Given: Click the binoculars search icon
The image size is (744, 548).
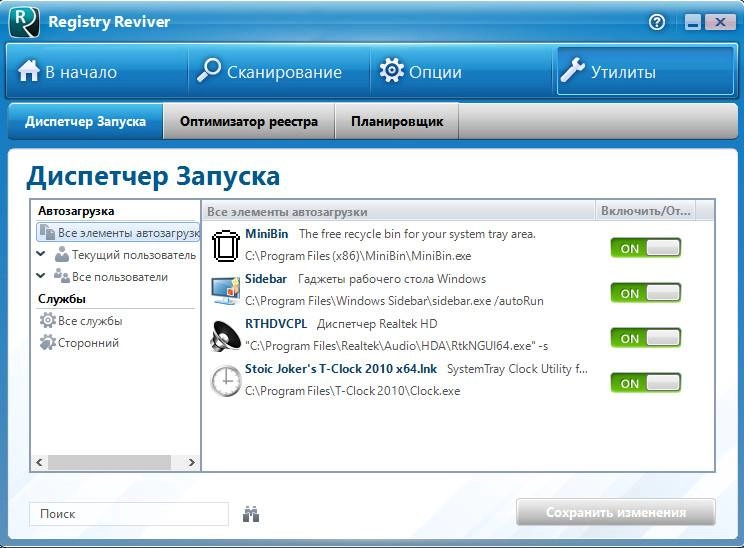Looking at the screenshot, I should click(251, 514).
